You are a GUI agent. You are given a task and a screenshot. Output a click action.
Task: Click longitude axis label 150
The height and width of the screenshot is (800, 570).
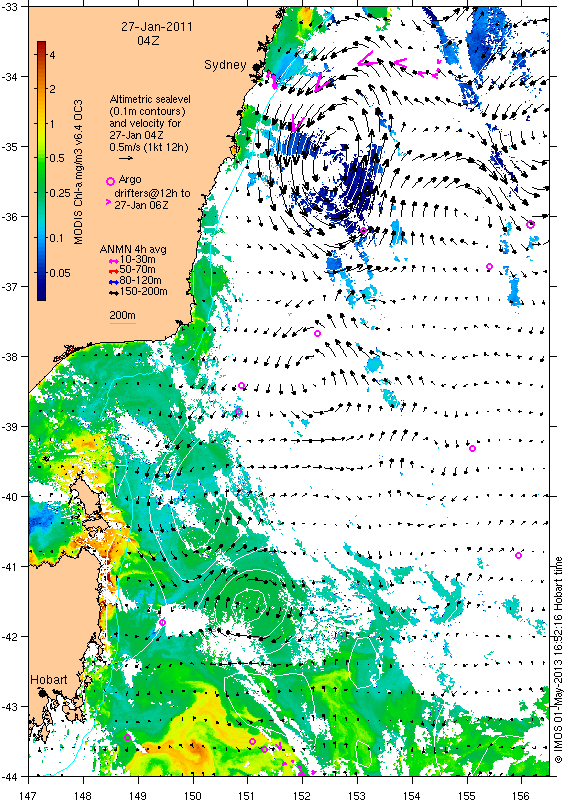pyautogui.click(x=192, y=794)
